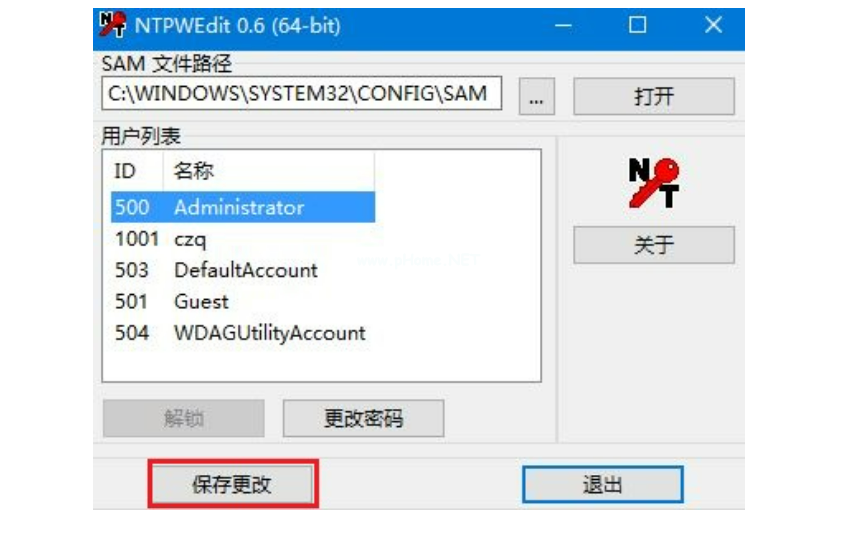Select the Guest account row
Image resolution: width=846 pixels, height=538 pixels.
pos(243,301)
